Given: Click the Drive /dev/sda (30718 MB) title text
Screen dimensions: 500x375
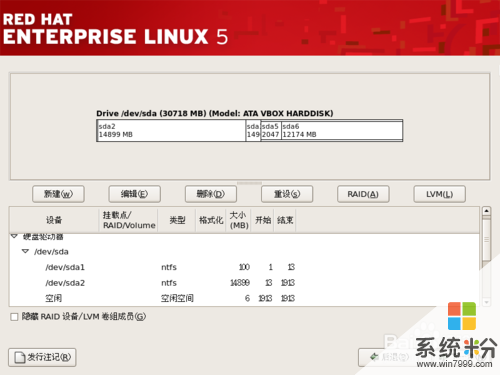Looking at the screenshot, I should [x=215, y=113].
